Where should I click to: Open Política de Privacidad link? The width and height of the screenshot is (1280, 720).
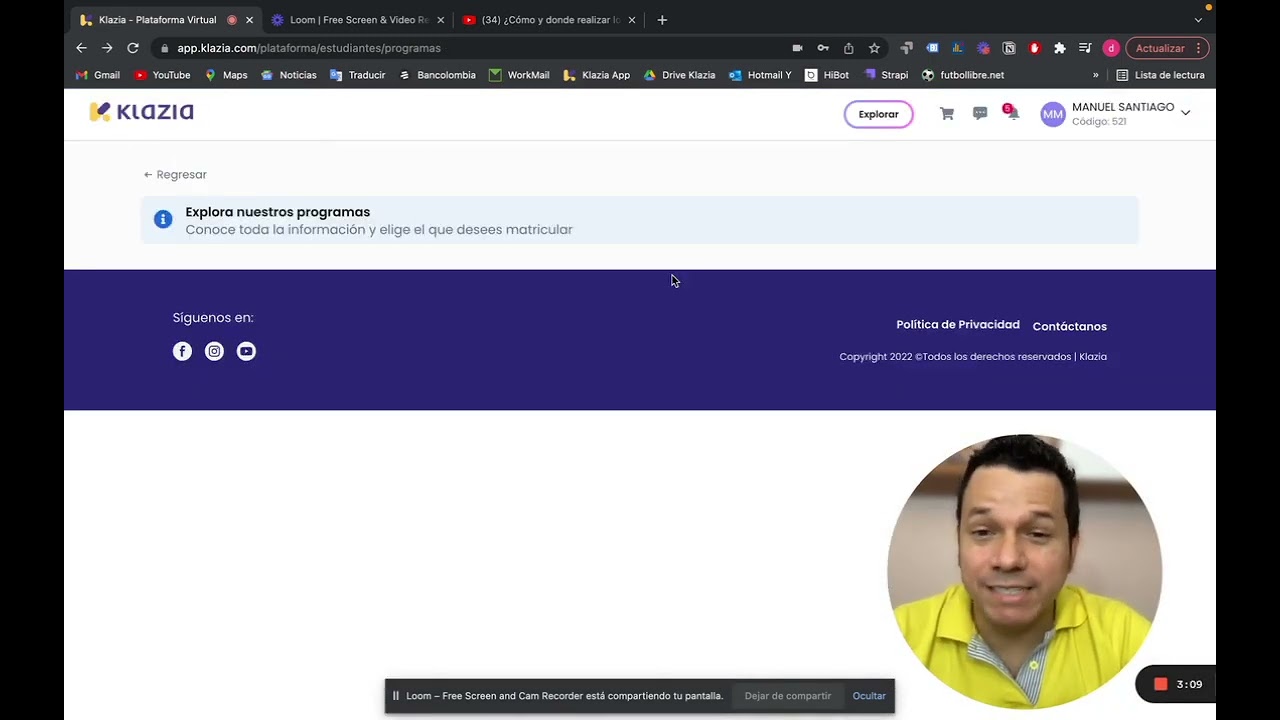[958, 325]
